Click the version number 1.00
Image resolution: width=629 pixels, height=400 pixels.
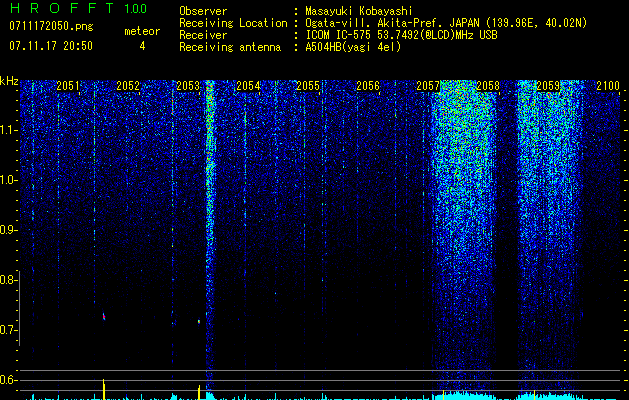[x=136, y=9]
